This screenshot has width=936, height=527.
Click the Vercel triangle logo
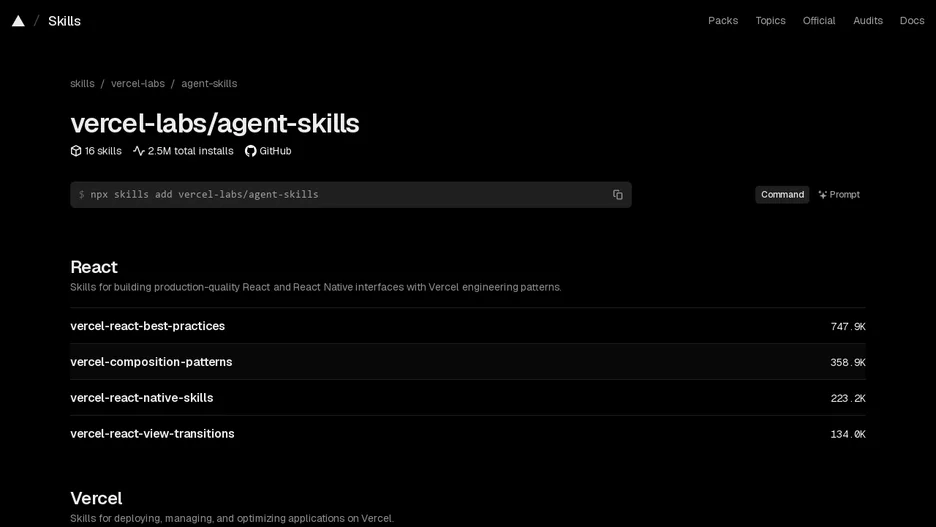(x=19, y=21)
